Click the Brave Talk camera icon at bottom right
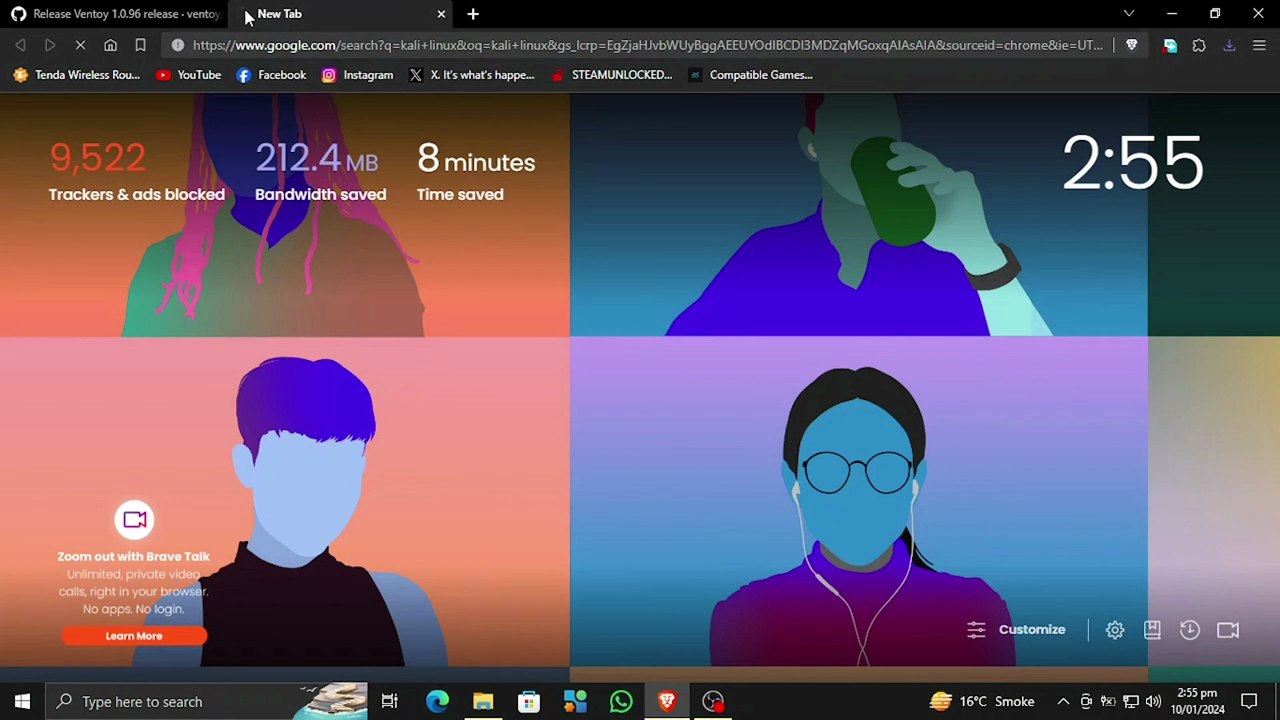Screen dimensions: 1280x720 [x=1228, y=630]
